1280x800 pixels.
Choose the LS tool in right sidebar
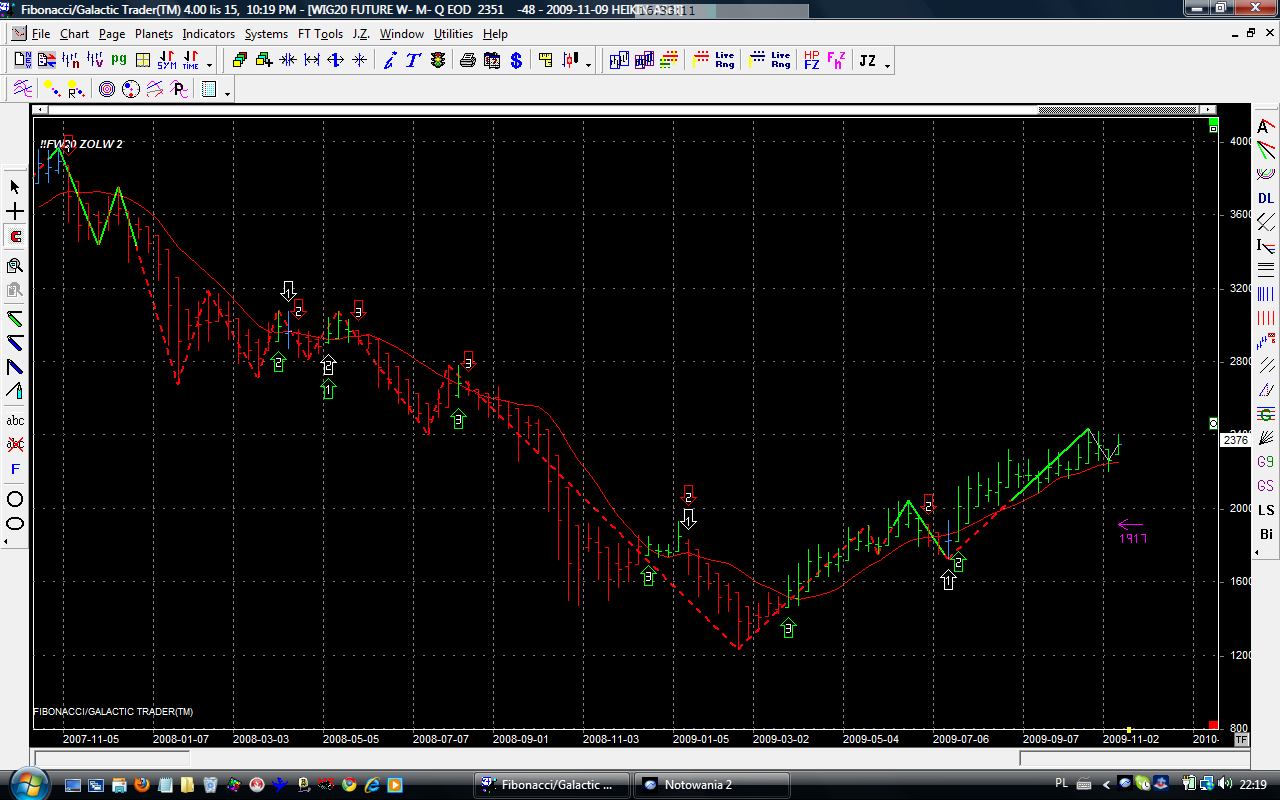1266,510
